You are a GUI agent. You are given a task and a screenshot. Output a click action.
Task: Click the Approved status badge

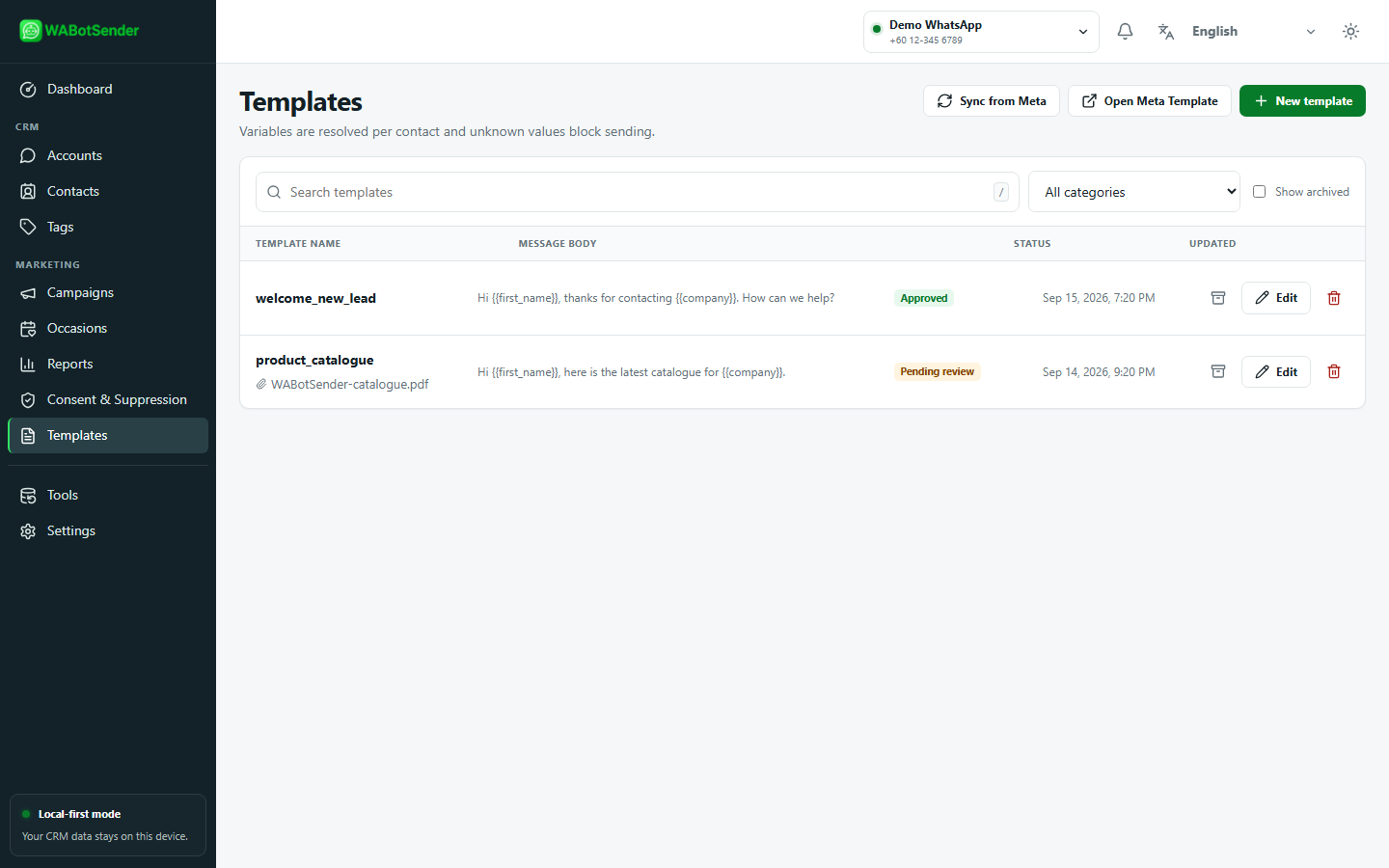[924, 298]
